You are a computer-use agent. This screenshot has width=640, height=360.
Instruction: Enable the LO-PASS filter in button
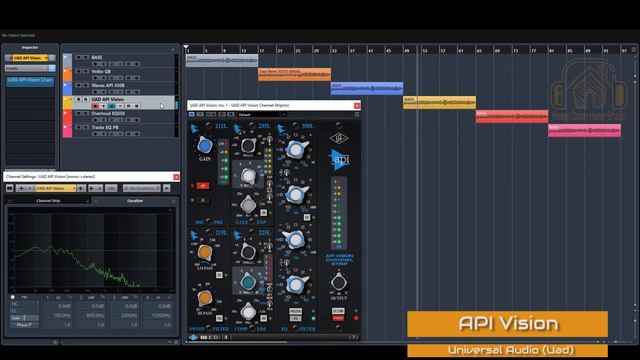219,275
